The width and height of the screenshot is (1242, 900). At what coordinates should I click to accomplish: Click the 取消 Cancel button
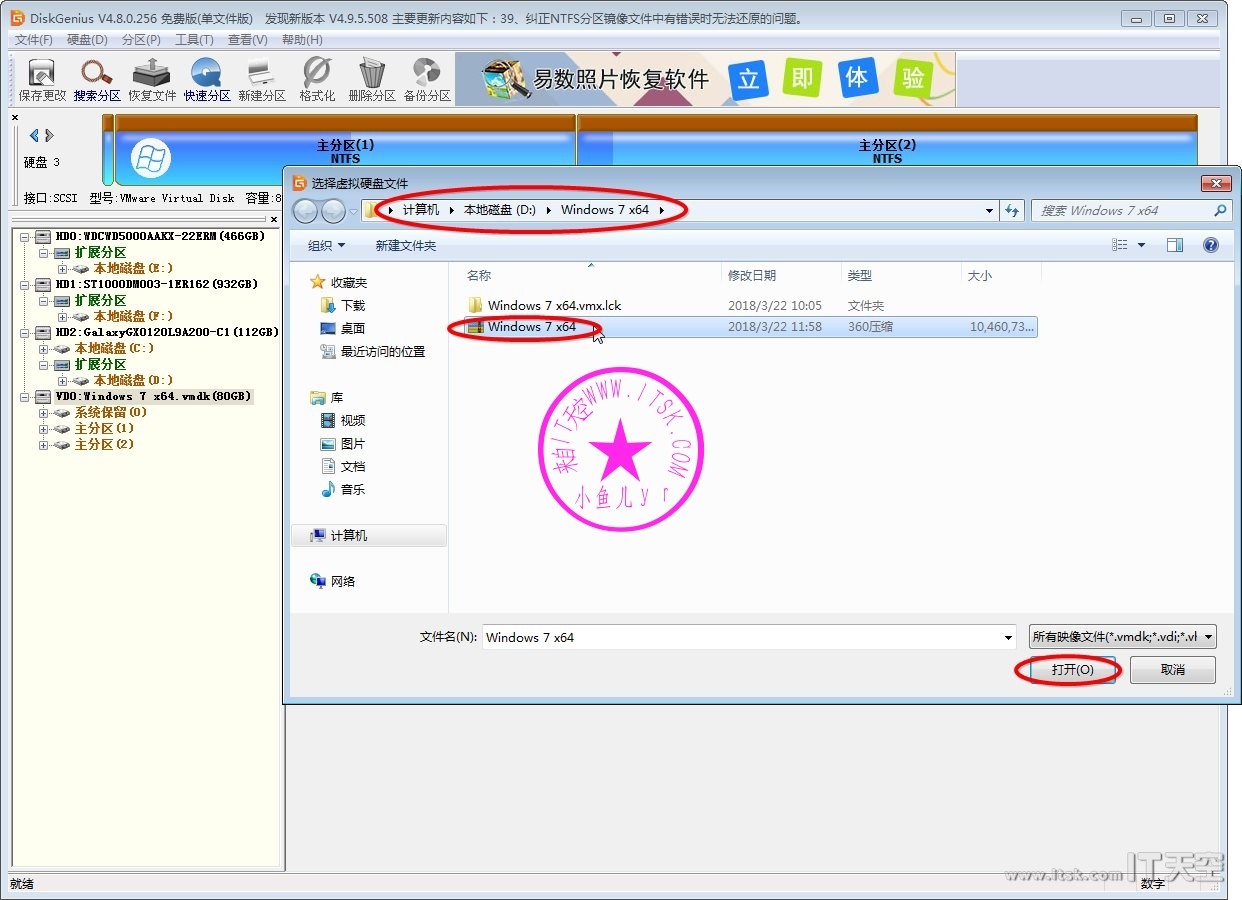[1172, 669]
